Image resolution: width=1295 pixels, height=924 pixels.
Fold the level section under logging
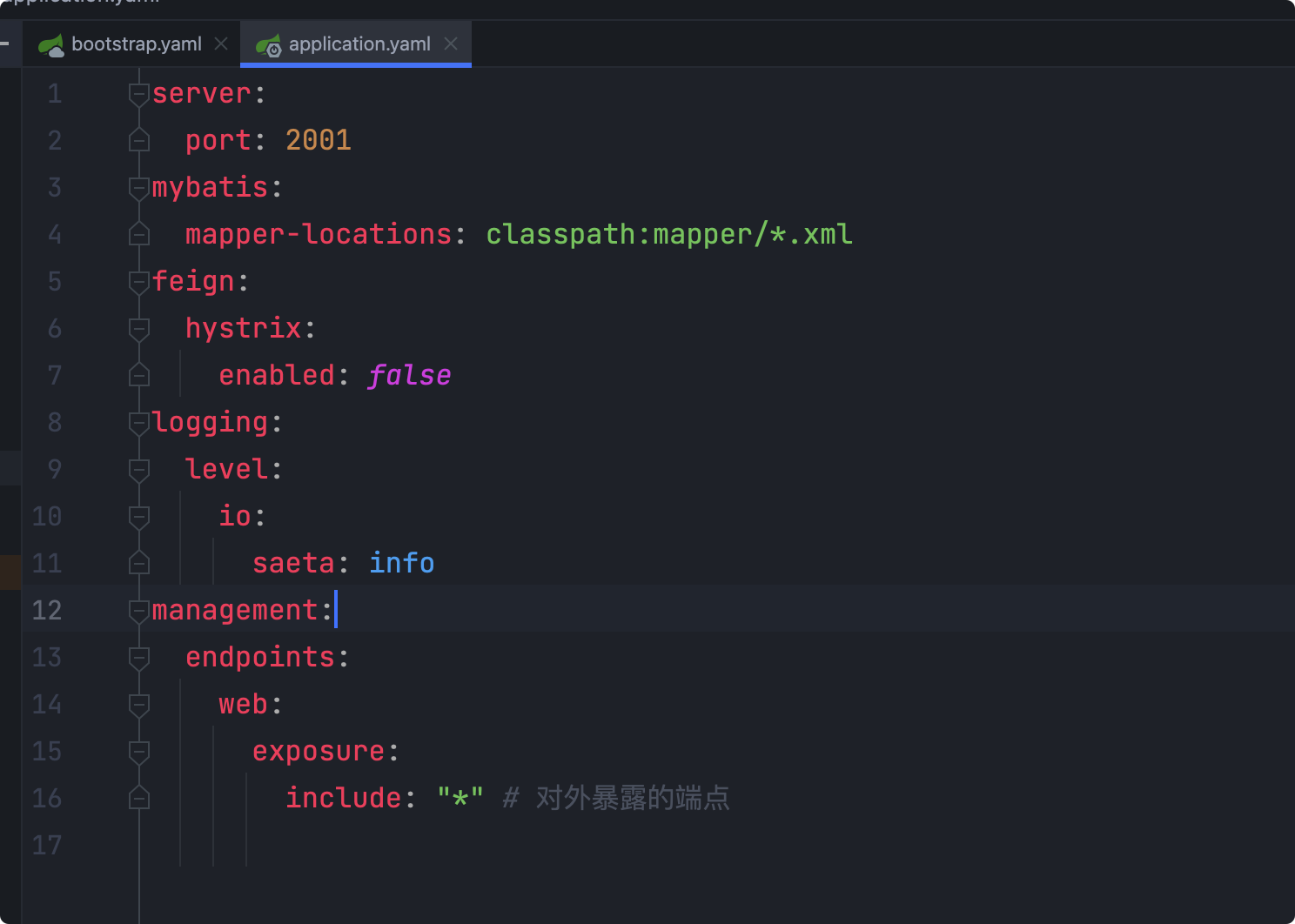tap(139, 470)
